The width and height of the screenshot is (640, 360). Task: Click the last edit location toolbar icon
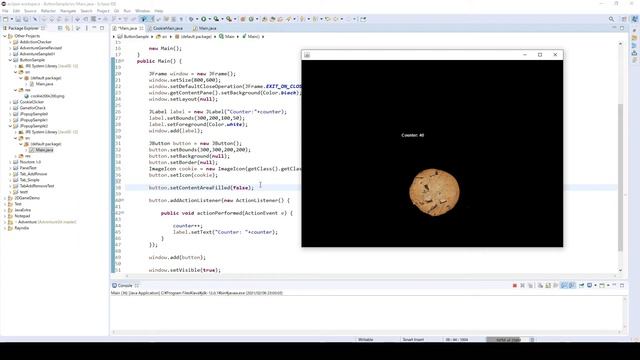click(x=327, y=19)
